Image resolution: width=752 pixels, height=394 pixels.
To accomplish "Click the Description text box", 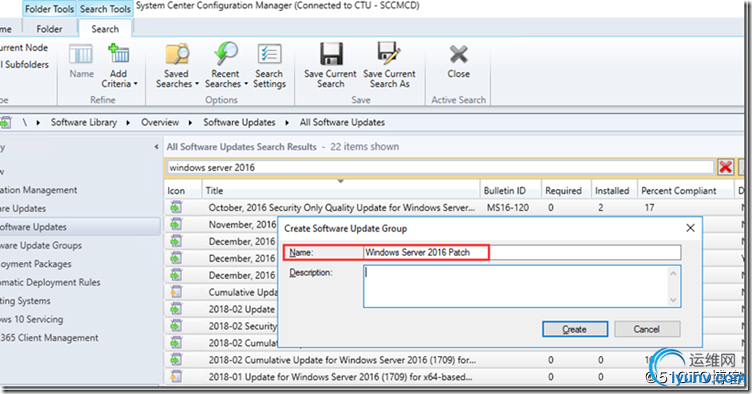I will point(522,286).
